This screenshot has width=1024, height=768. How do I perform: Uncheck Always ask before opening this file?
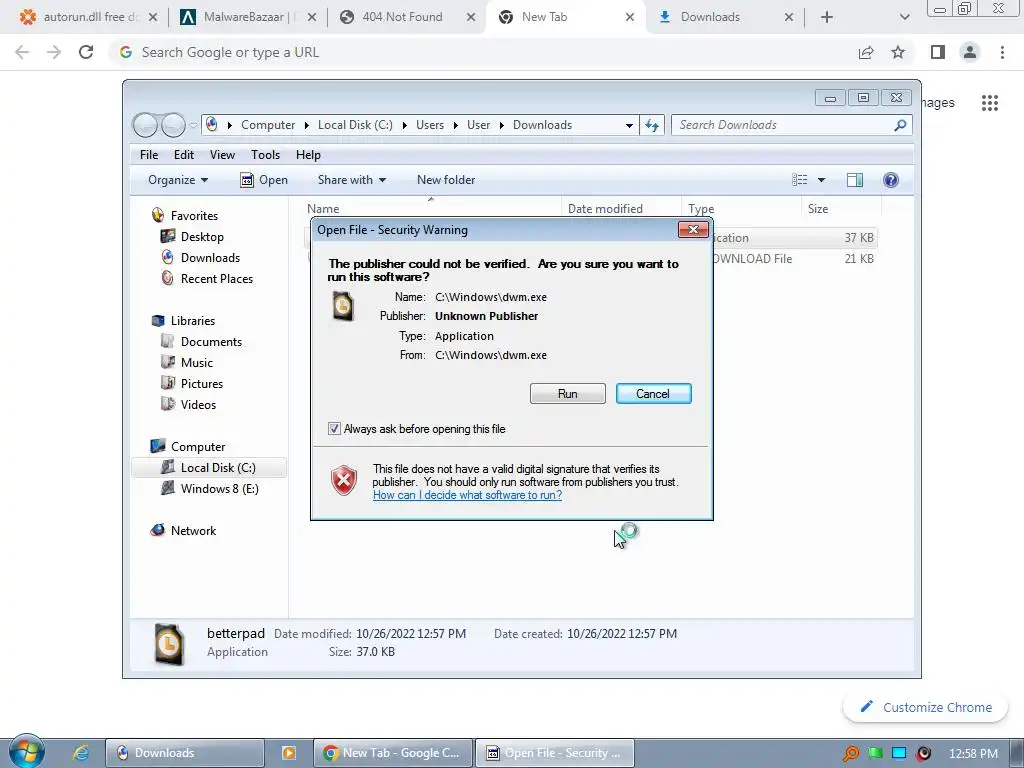click(334, 429)
